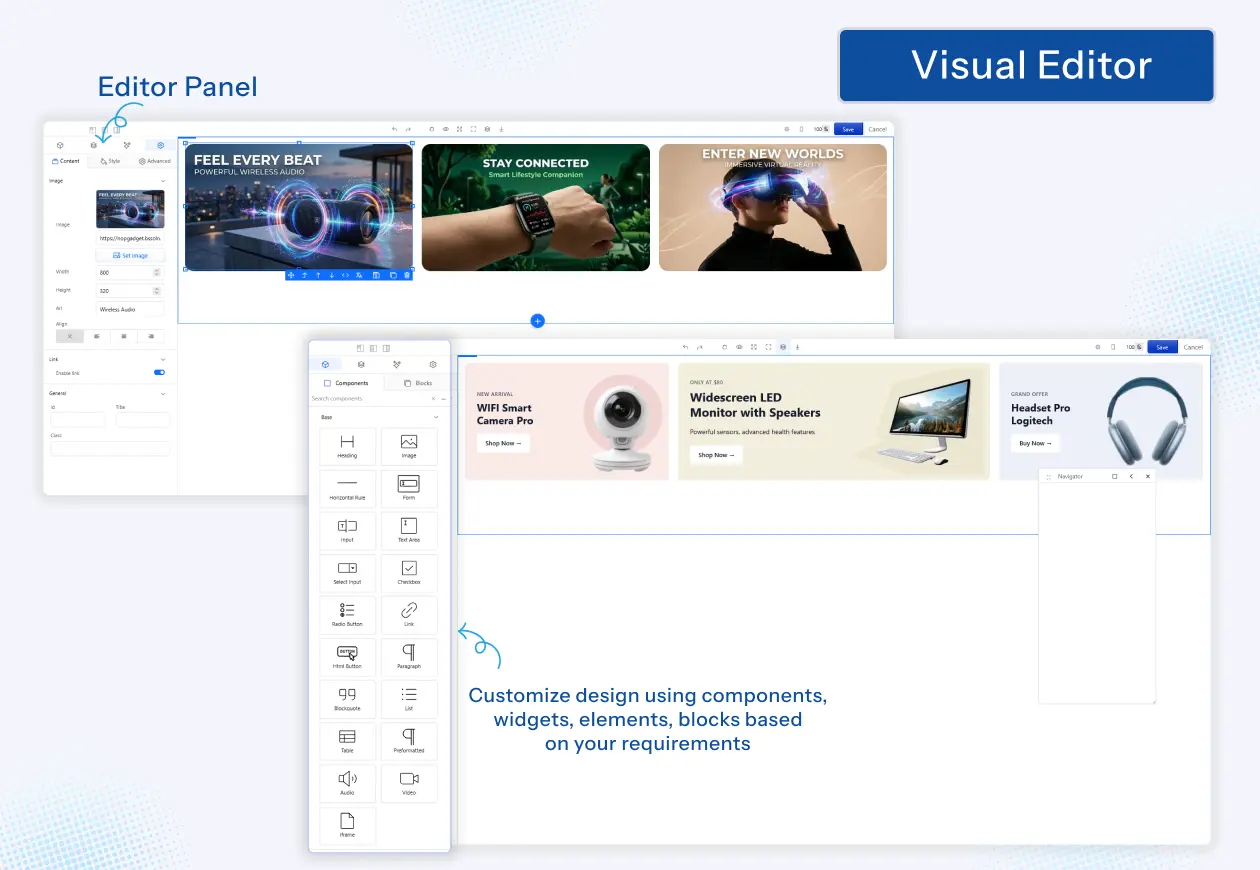This screenshot has width=1260, height=870.
Task: Collapse the Image section chevron
Action: pos(163,181)
